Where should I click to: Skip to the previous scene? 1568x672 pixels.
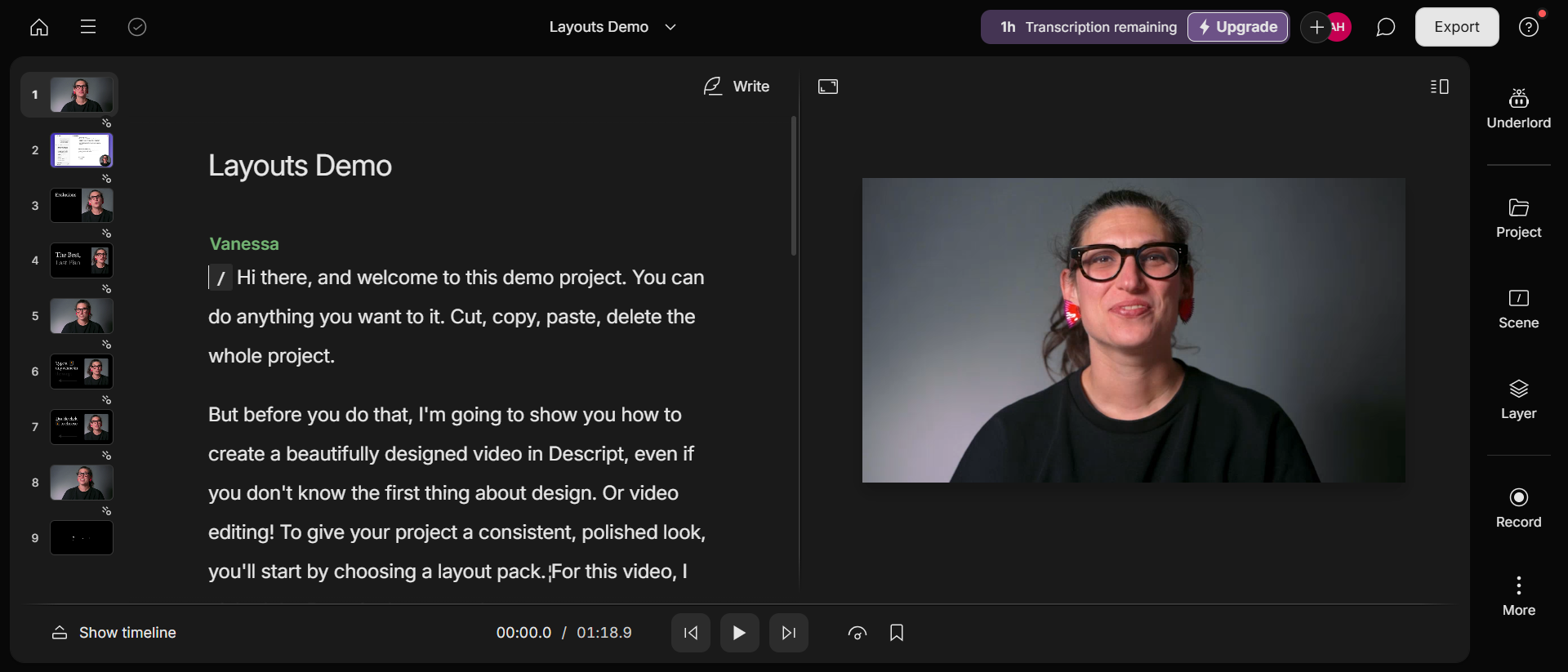(x=691, y=633)
